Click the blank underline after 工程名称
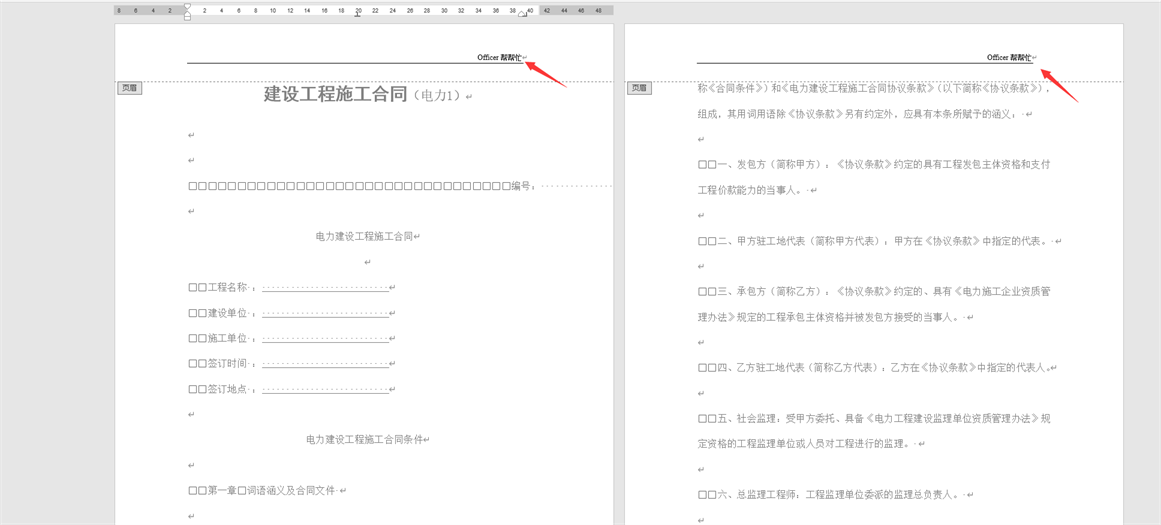Screen dimensions: 1161x525 [325, 287]
